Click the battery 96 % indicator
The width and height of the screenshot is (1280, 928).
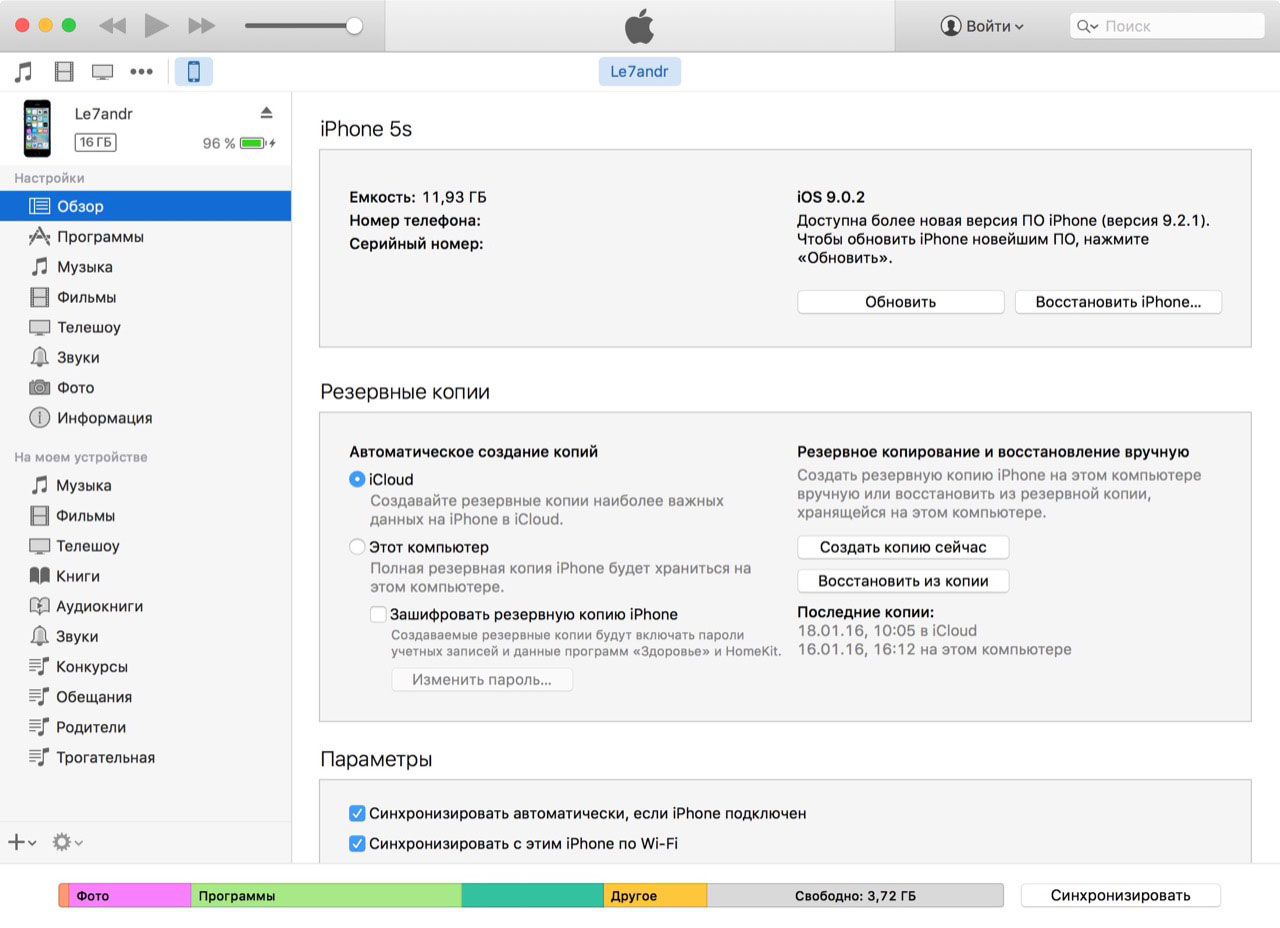239,143
